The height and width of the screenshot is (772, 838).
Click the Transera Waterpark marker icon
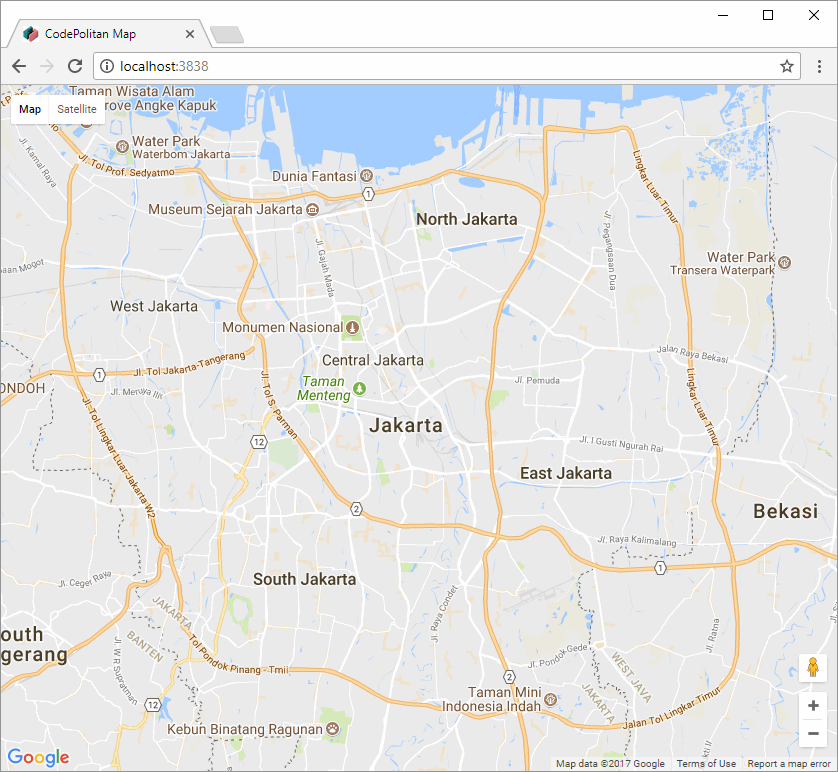coord(784,262)
